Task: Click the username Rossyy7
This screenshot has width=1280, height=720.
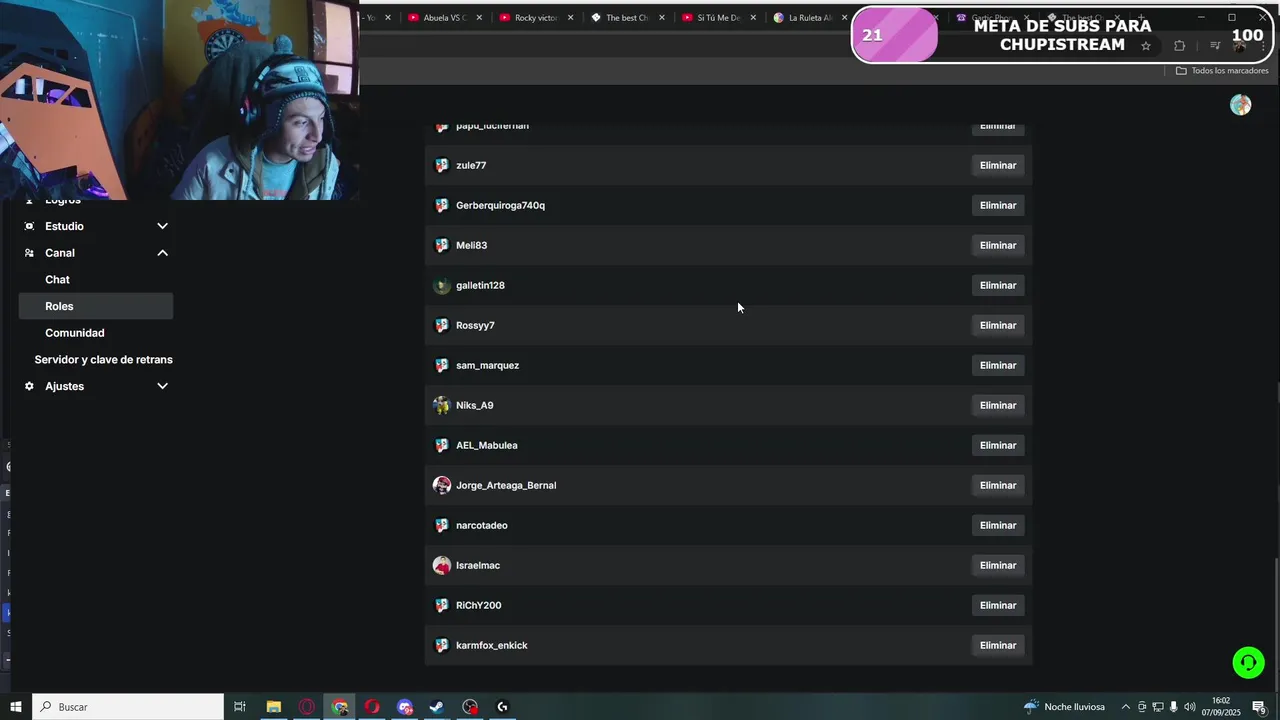Action: (475, 325)
